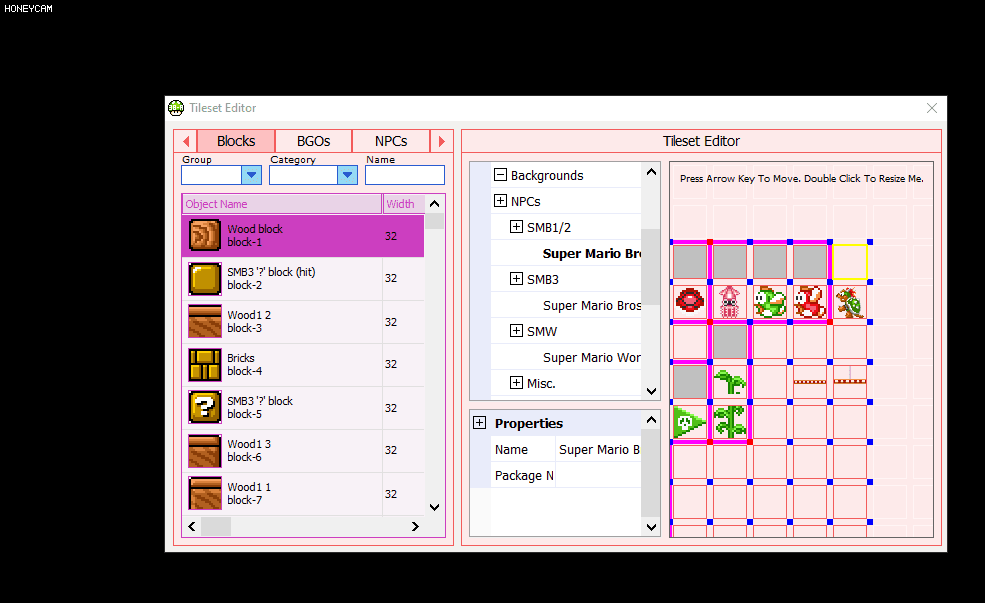Switch to the BGOs tab
This screenshot has width=985, height=603.
[313, 141]
